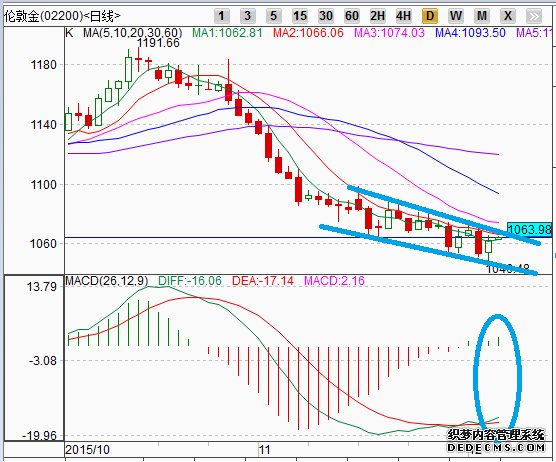This screenshot has width=556, height=462.
Task: Click the MACD(26,12,9) indicator label
Action: 107,281
